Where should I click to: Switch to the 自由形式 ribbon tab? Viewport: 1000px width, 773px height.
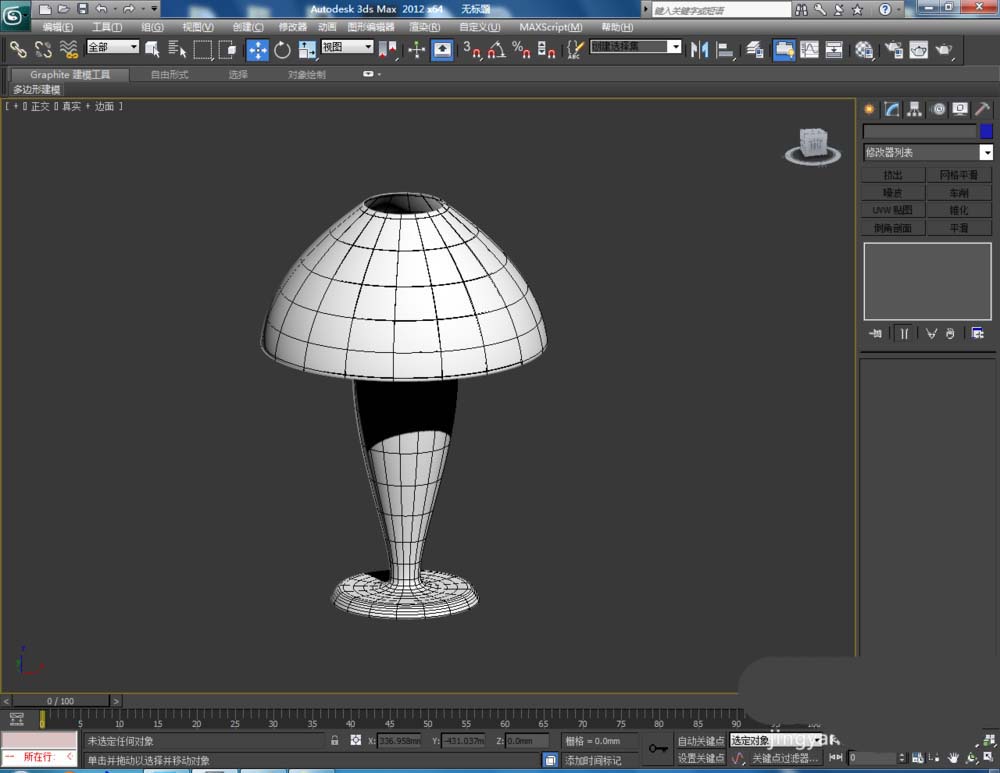[169, 75]
